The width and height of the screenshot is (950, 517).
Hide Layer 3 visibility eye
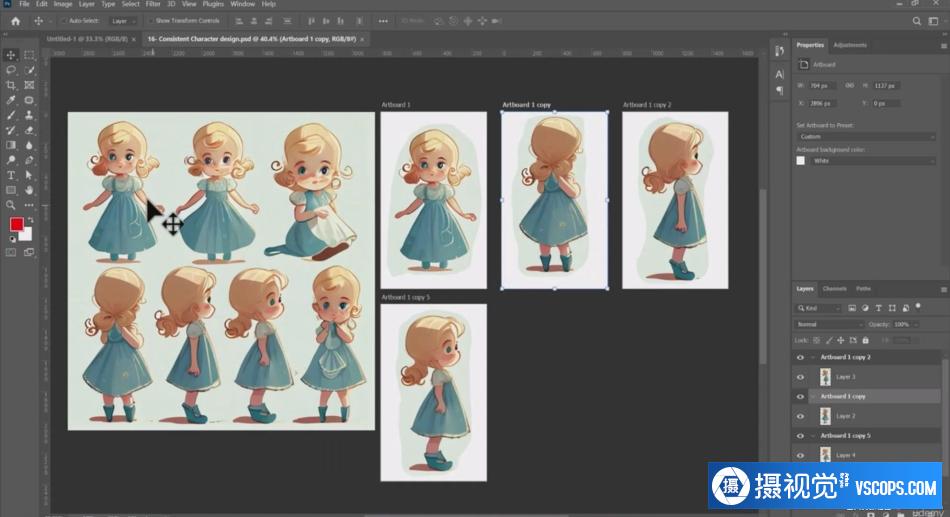coord(800,377)
